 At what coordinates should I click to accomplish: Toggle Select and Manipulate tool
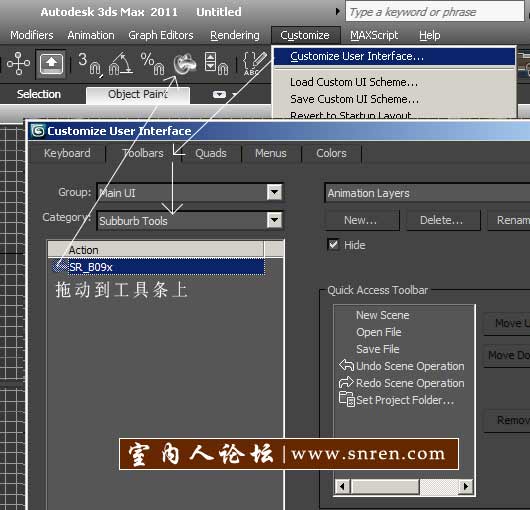(x=51, y=63)
